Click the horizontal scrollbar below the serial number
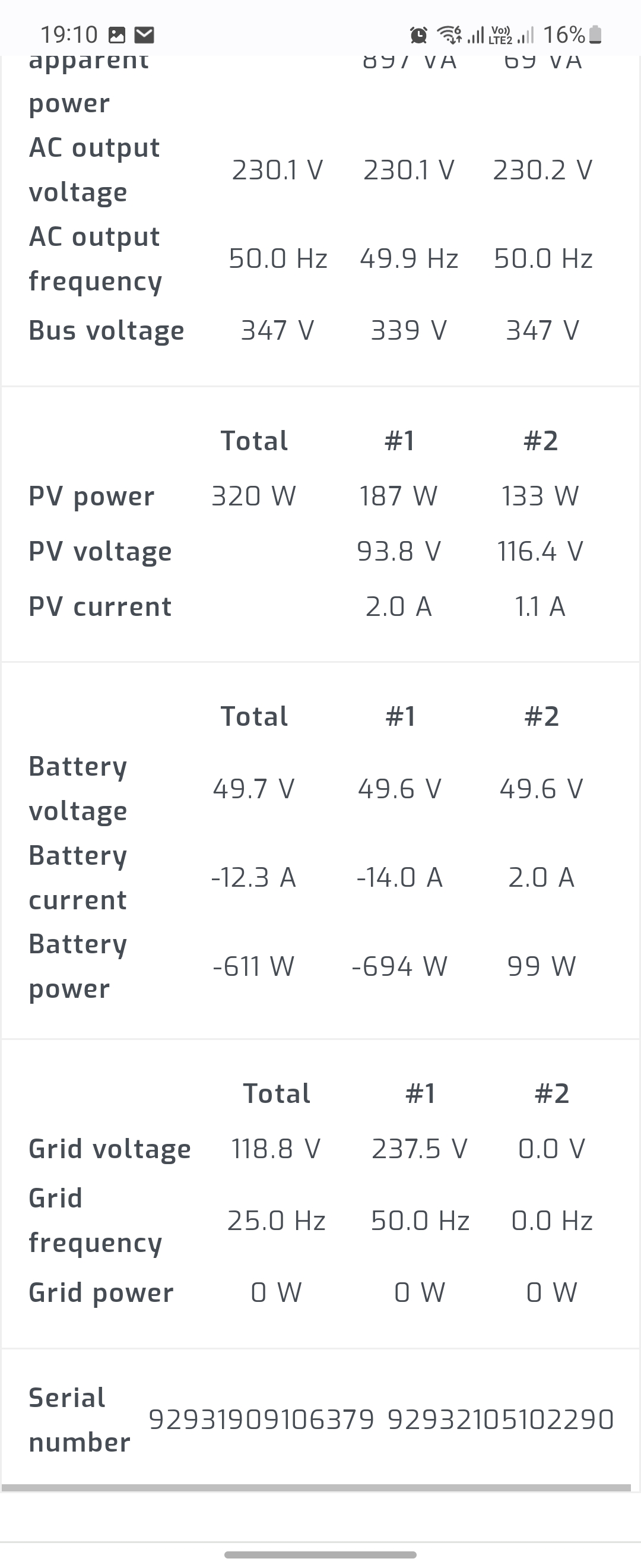Image resolution: width=641 pixels, height=1568 pixels. coord(316,1488)
